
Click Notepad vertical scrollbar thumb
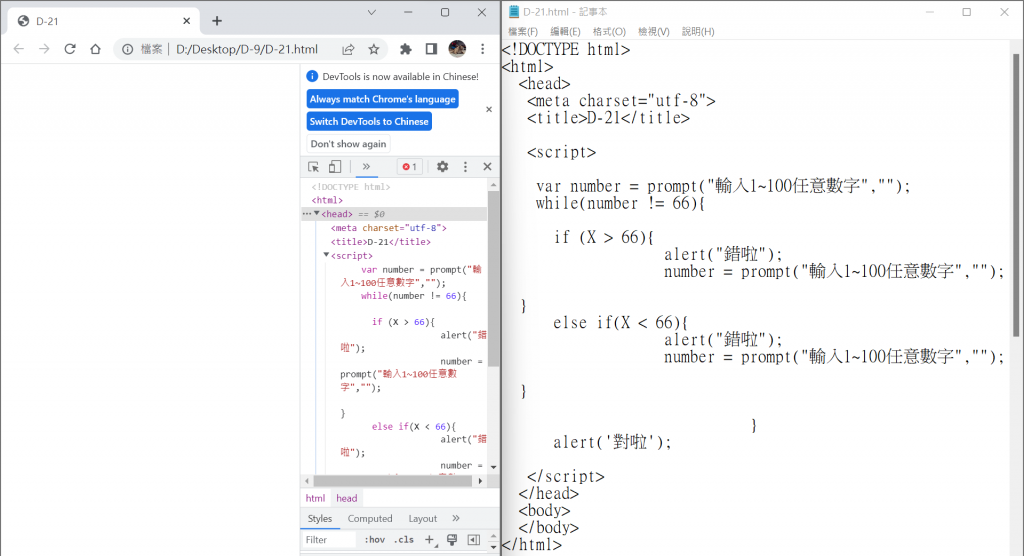(1016, 195)
